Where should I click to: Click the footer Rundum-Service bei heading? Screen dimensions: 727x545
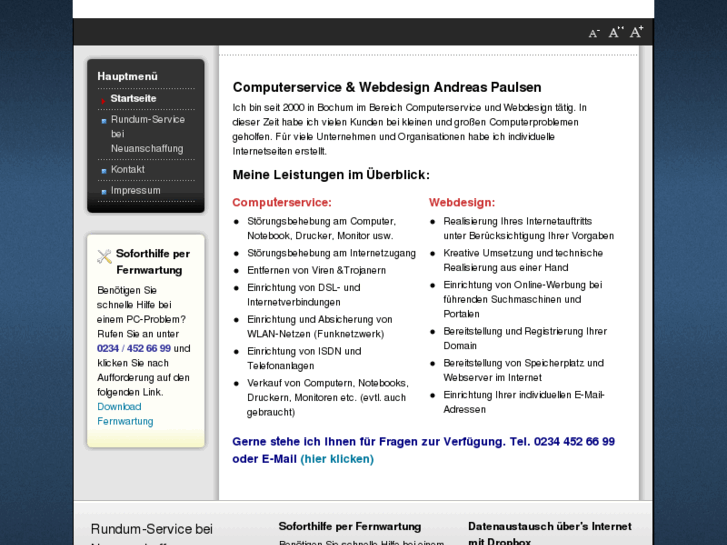coord(152,529)
